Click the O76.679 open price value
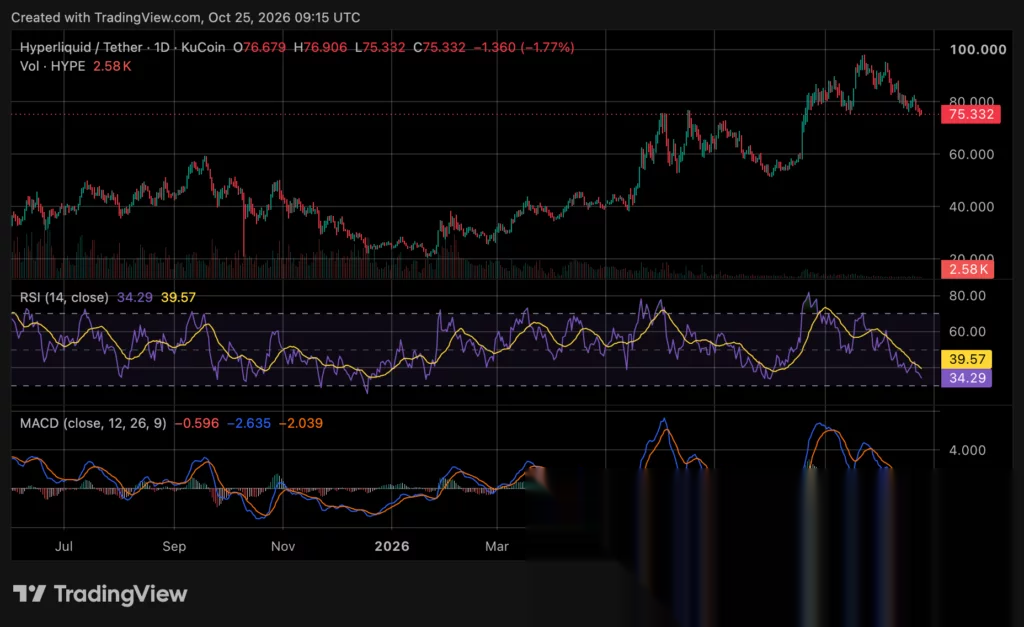 [x=259, y=48]
